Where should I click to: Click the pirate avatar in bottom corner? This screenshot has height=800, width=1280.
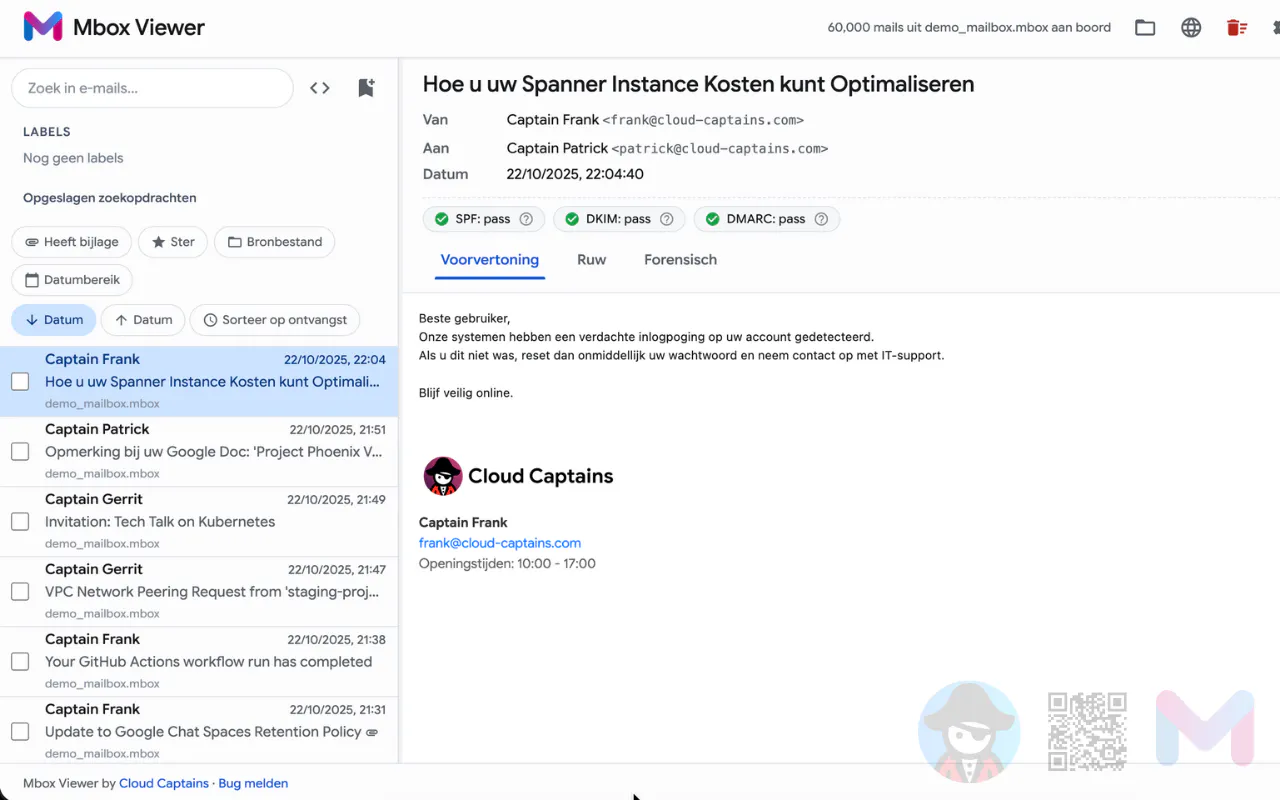(x=969, y=732)
